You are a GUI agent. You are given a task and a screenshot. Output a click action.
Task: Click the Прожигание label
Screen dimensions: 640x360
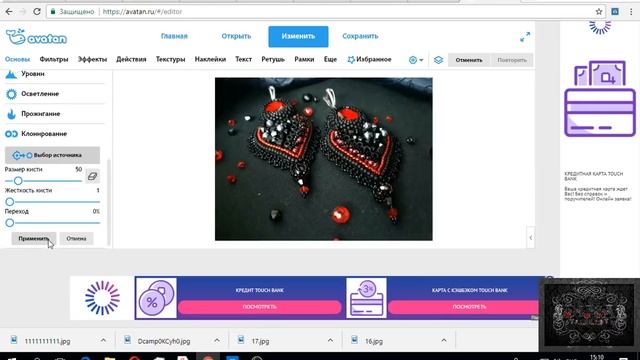[41, 114]
